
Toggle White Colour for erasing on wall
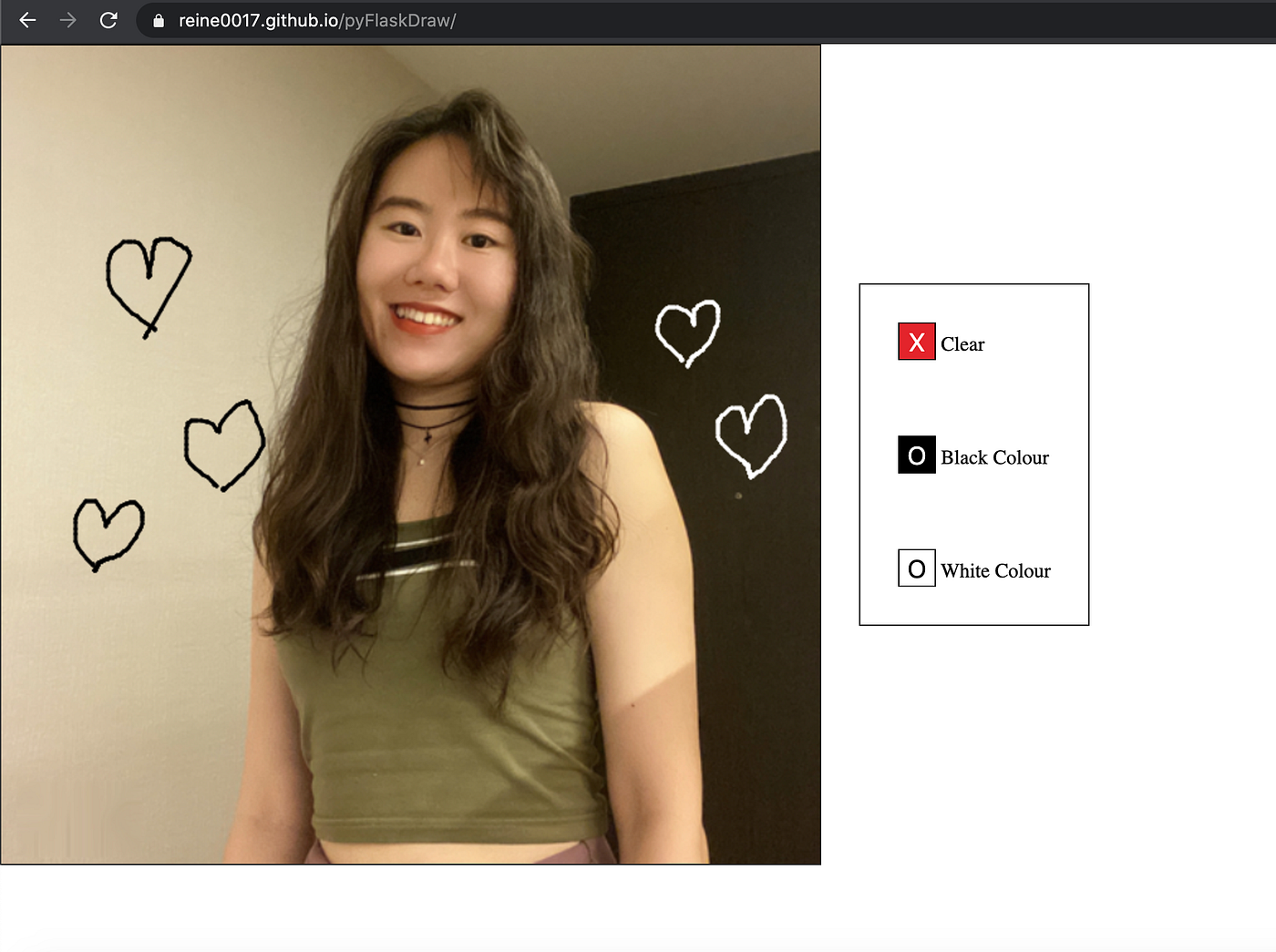[x=916, y=568]
